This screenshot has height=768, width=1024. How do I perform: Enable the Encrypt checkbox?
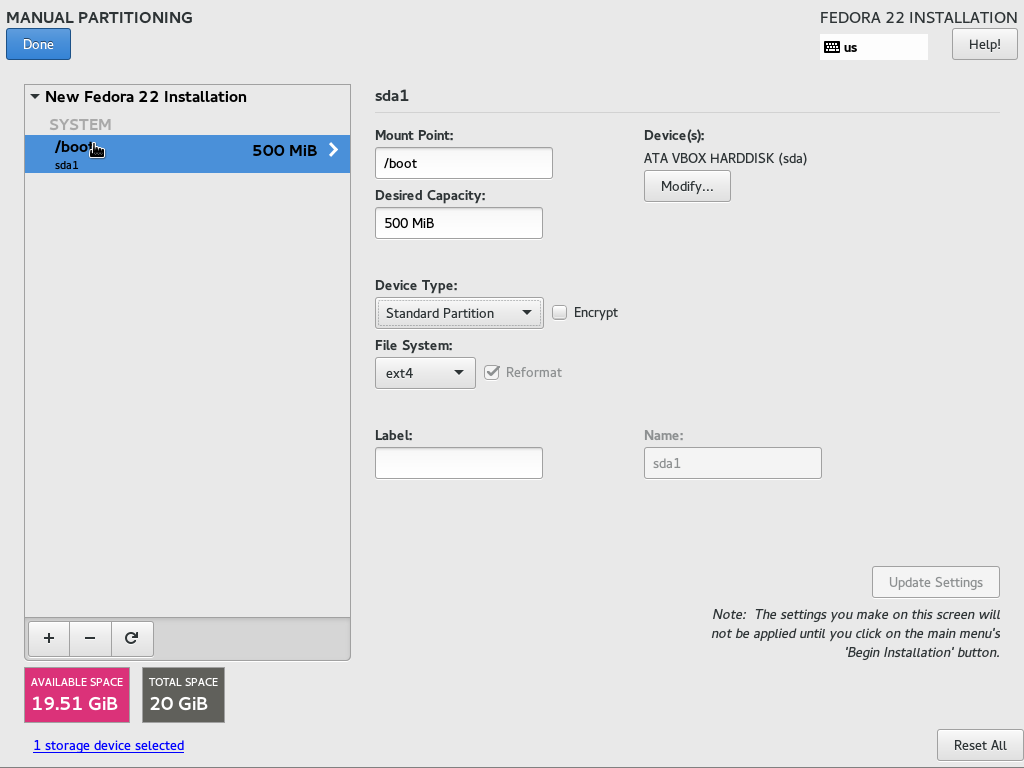559,313
